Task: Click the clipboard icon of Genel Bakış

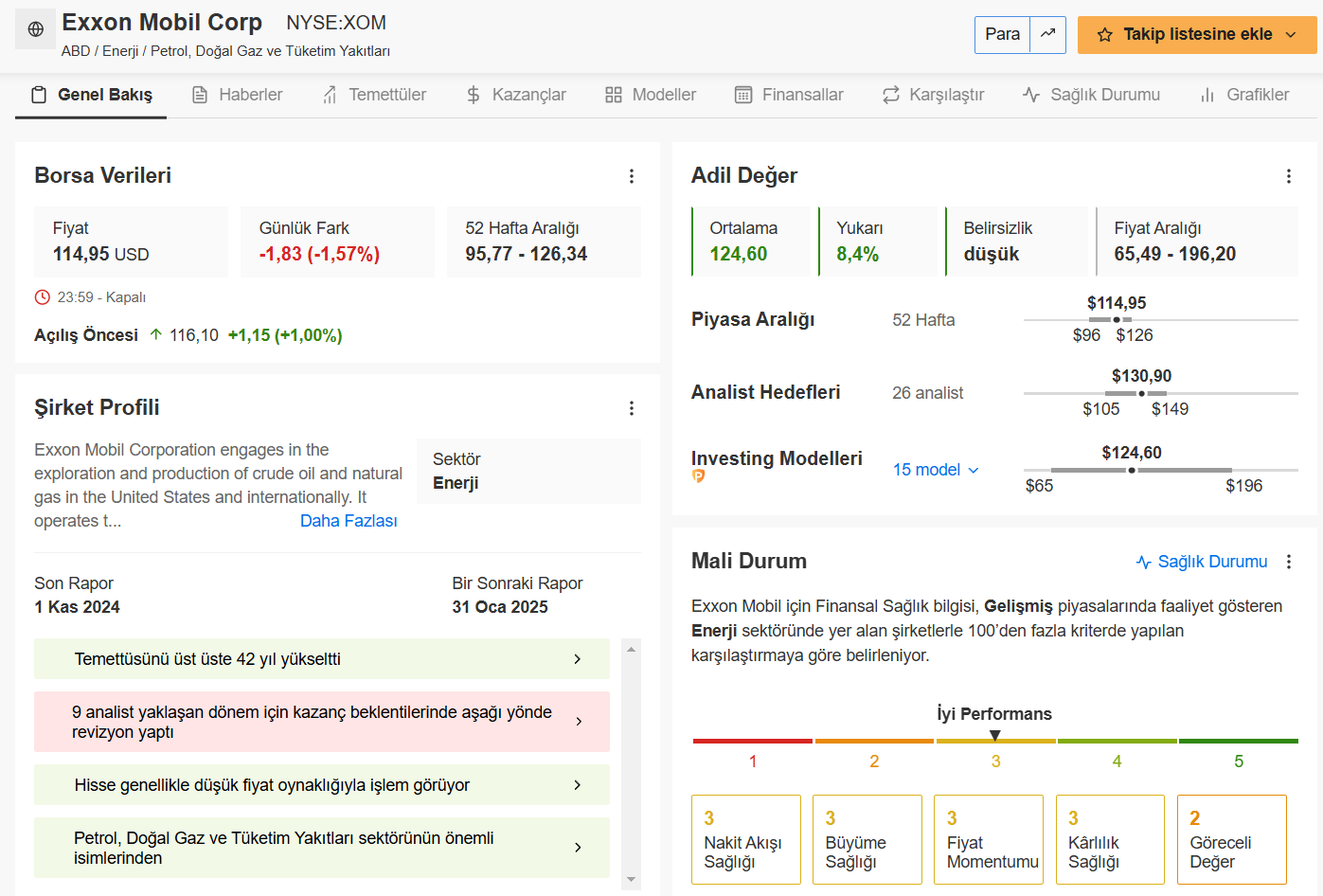Action: click(39, 95)
